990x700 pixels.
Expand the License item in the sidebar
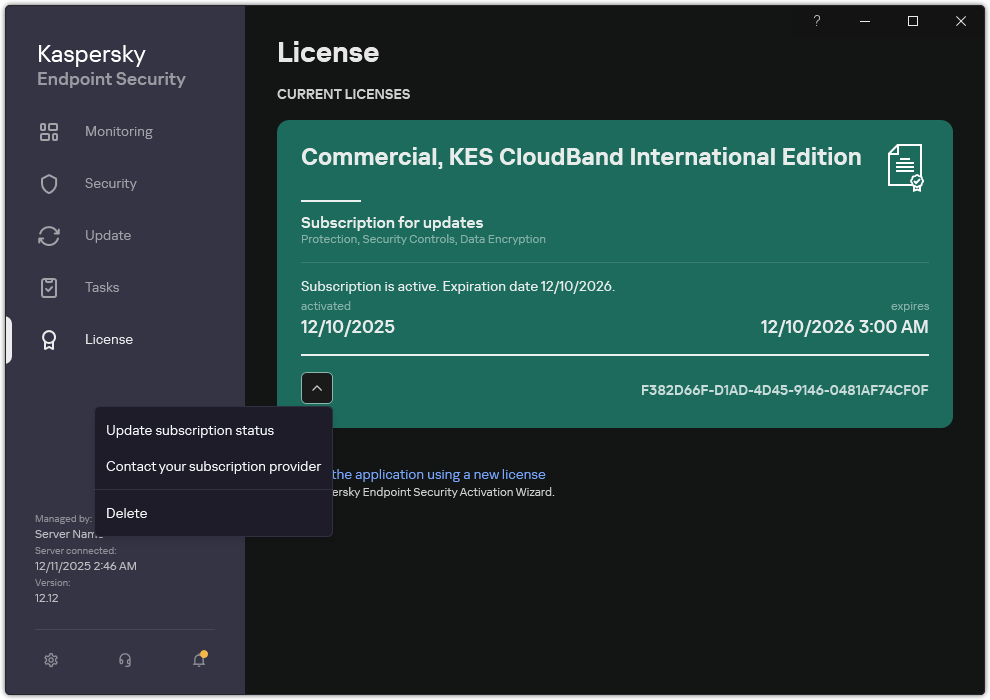tap(108, 339)
